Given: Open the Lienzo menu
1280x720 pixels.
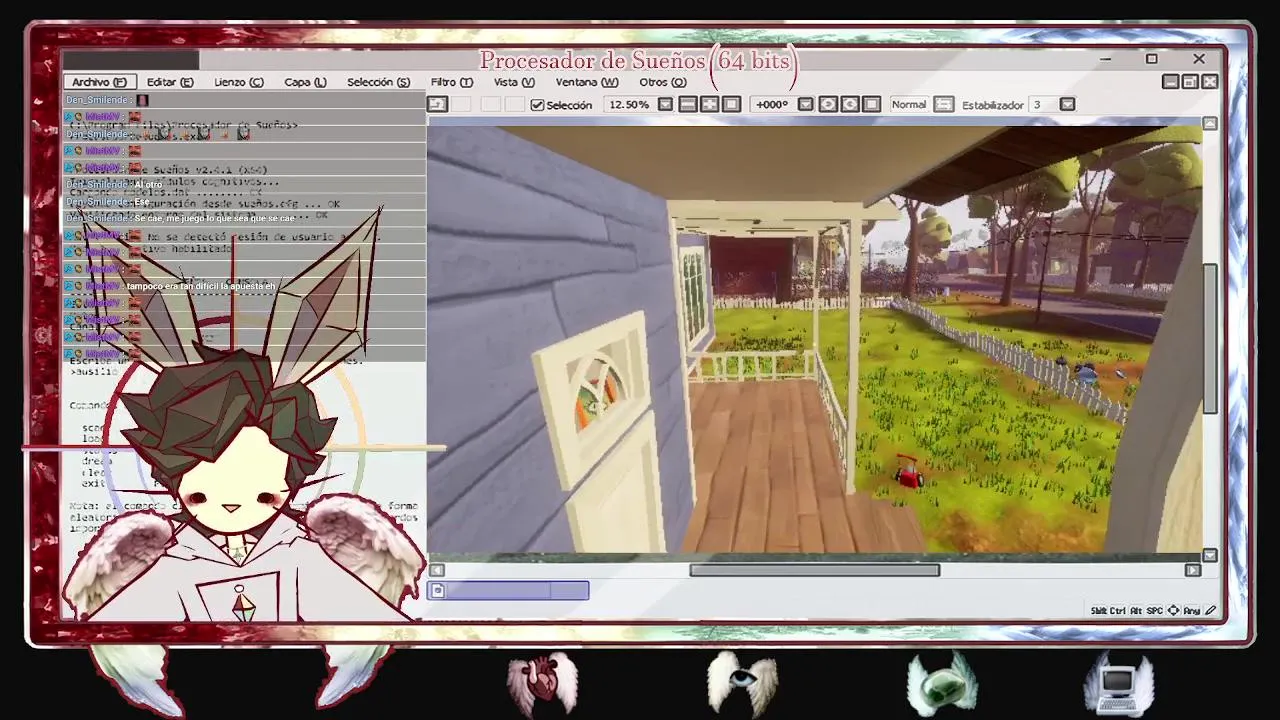Looking at the screenshot, I should coord(239,82).
